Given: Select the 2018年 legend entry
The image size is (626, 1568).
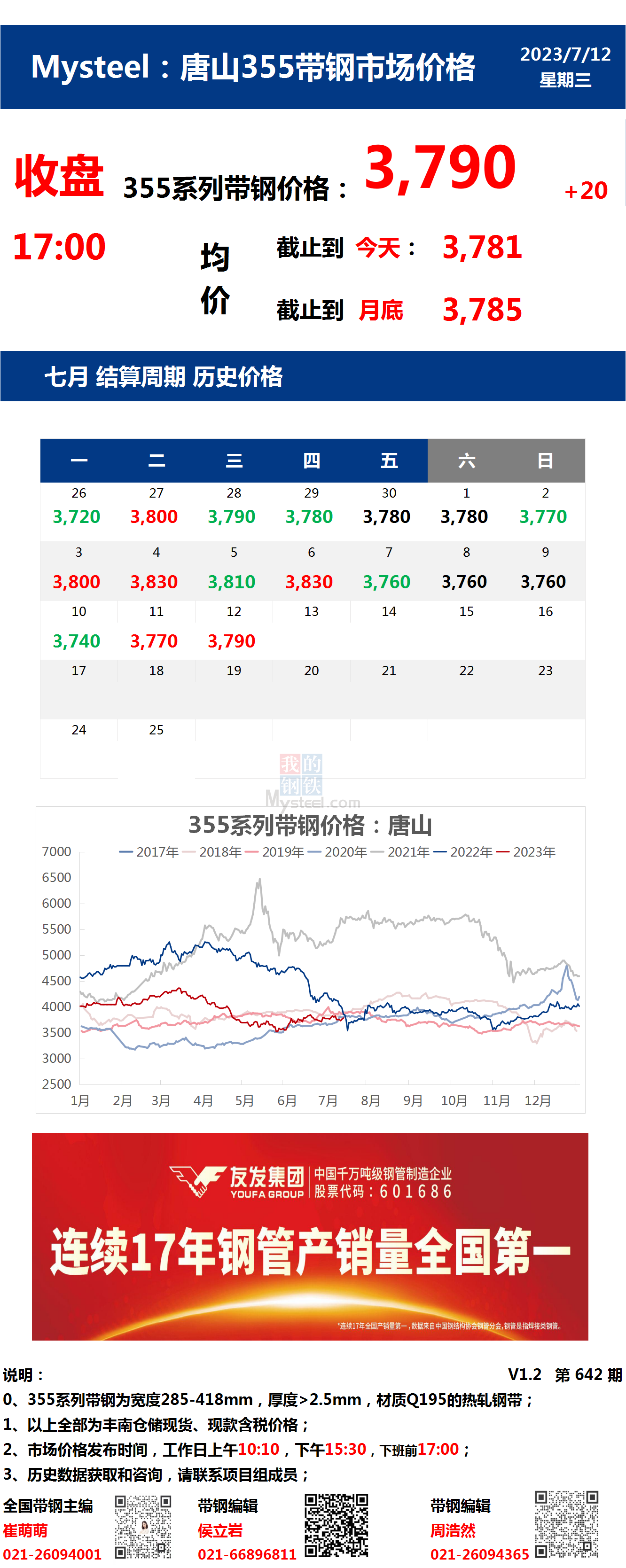Looking at the screenshot, I should [212, 852].
